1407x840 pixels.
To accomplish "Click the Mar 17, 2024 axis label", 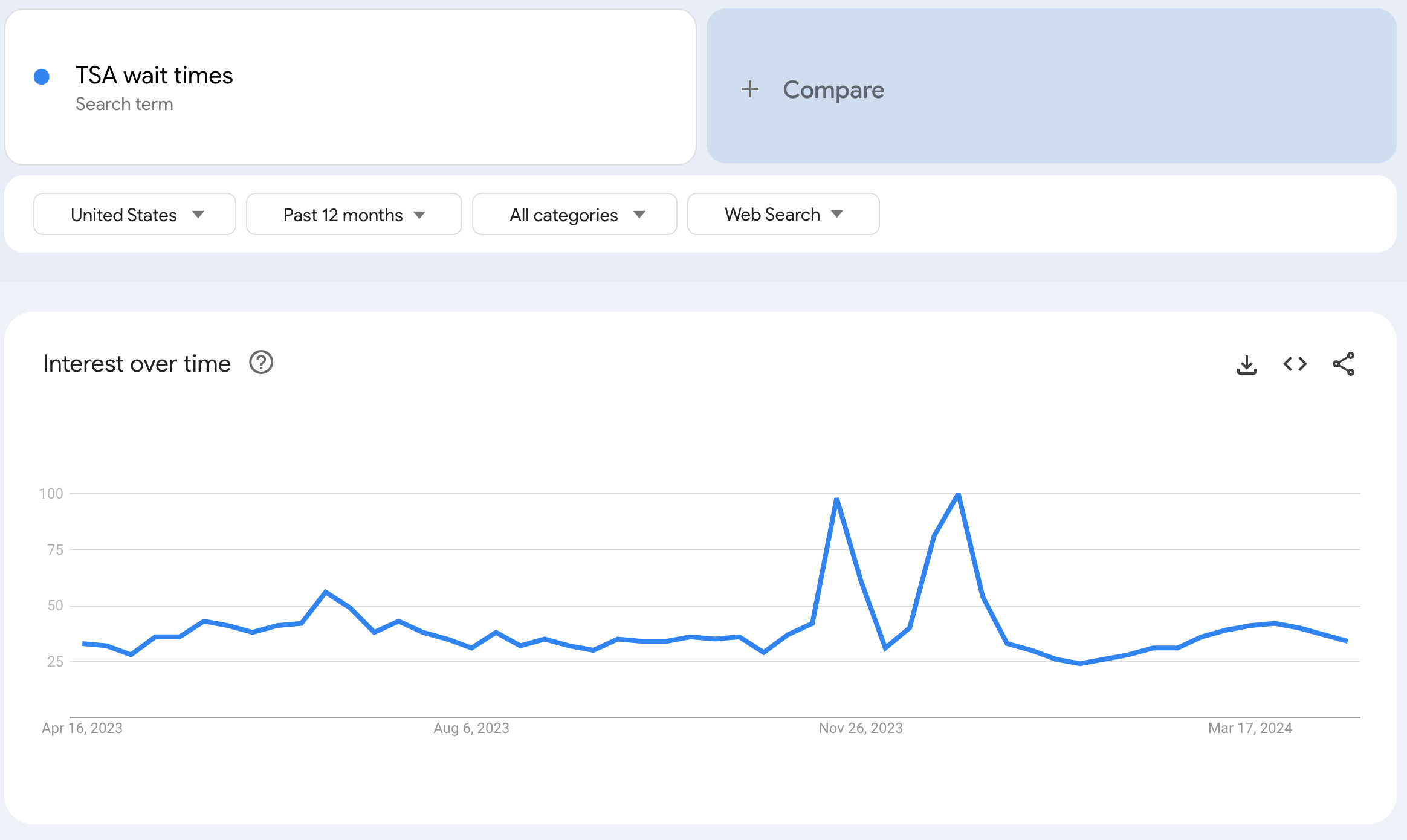I will [1250, 728].
